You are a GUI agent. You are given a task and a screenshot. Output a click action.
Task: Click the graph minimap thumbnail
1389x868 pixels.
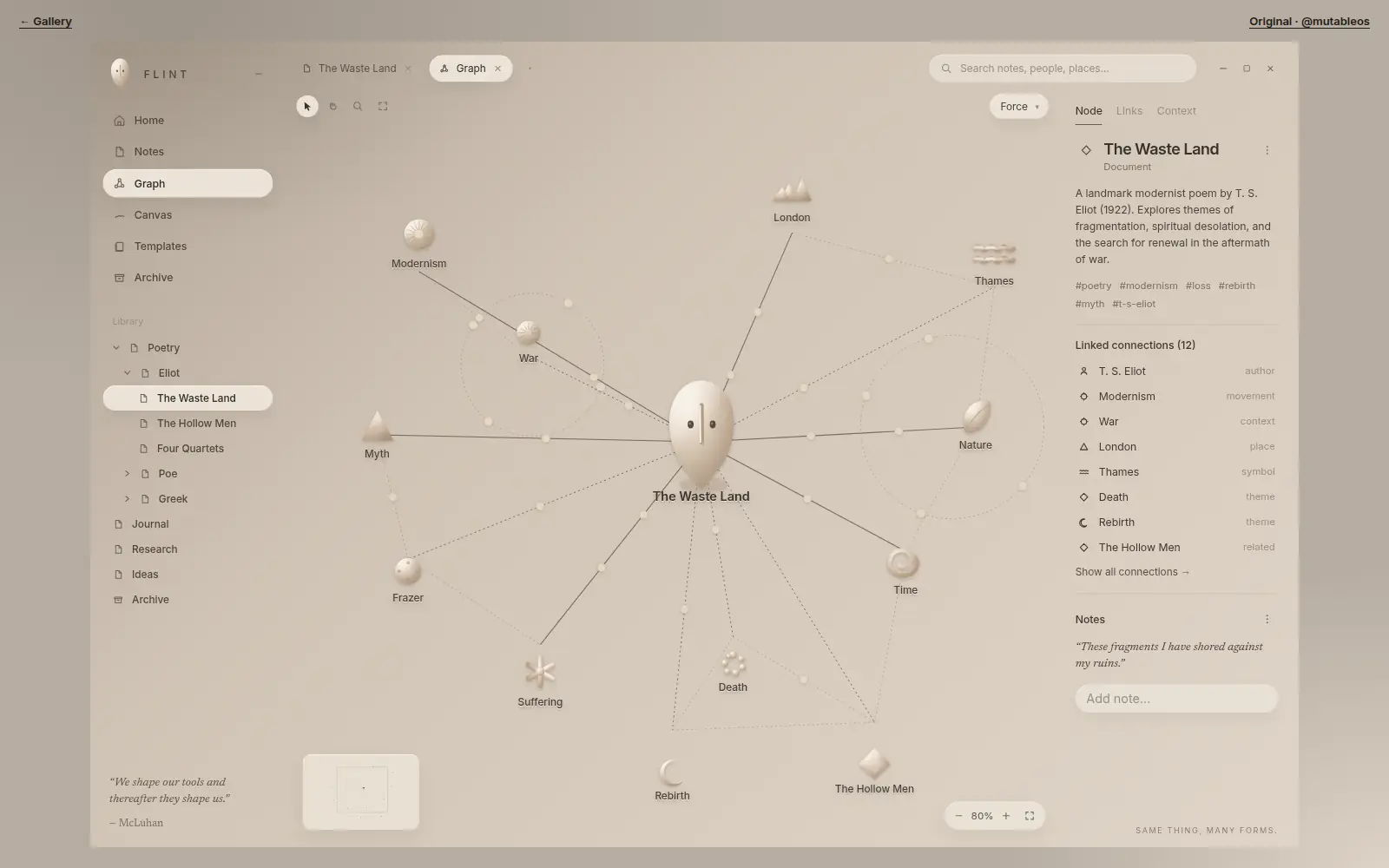pyautogui.click(x=361, y=792)
